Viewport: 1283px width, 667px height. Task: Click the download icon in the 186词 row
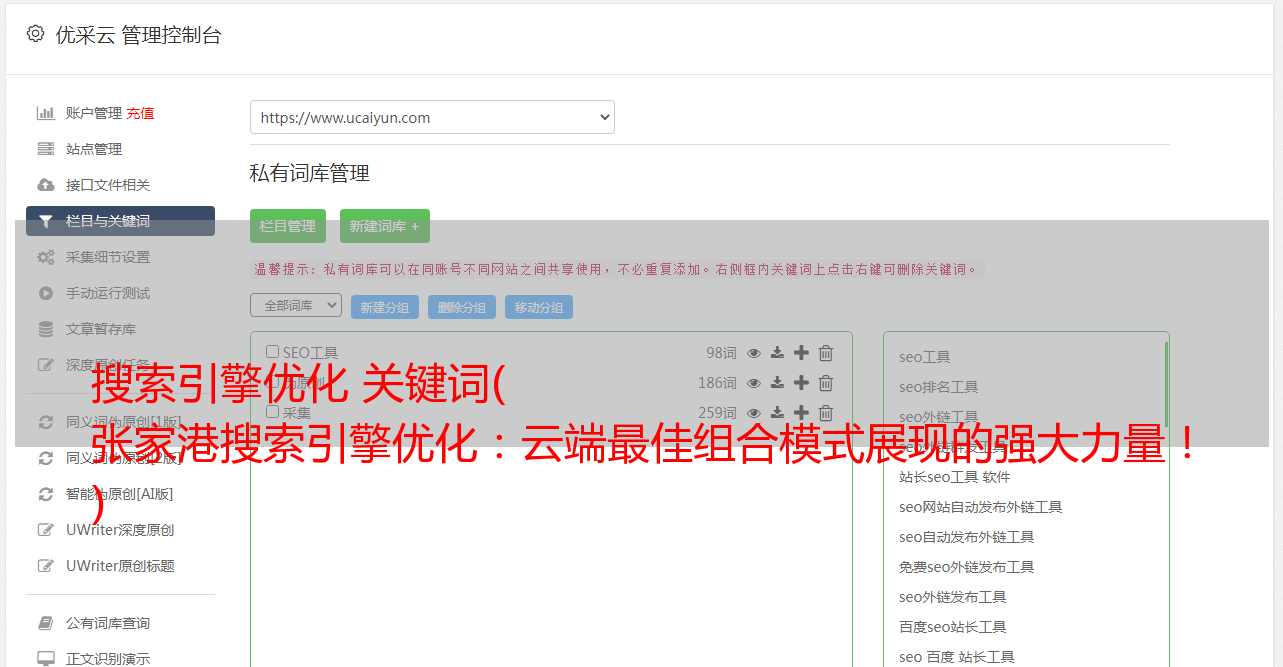coord(777,383)
